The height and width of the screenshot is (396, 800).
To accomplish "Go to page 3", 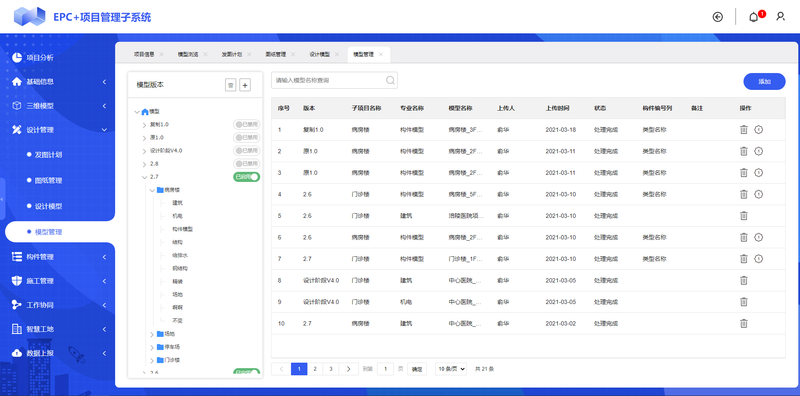I will point(331,369).
